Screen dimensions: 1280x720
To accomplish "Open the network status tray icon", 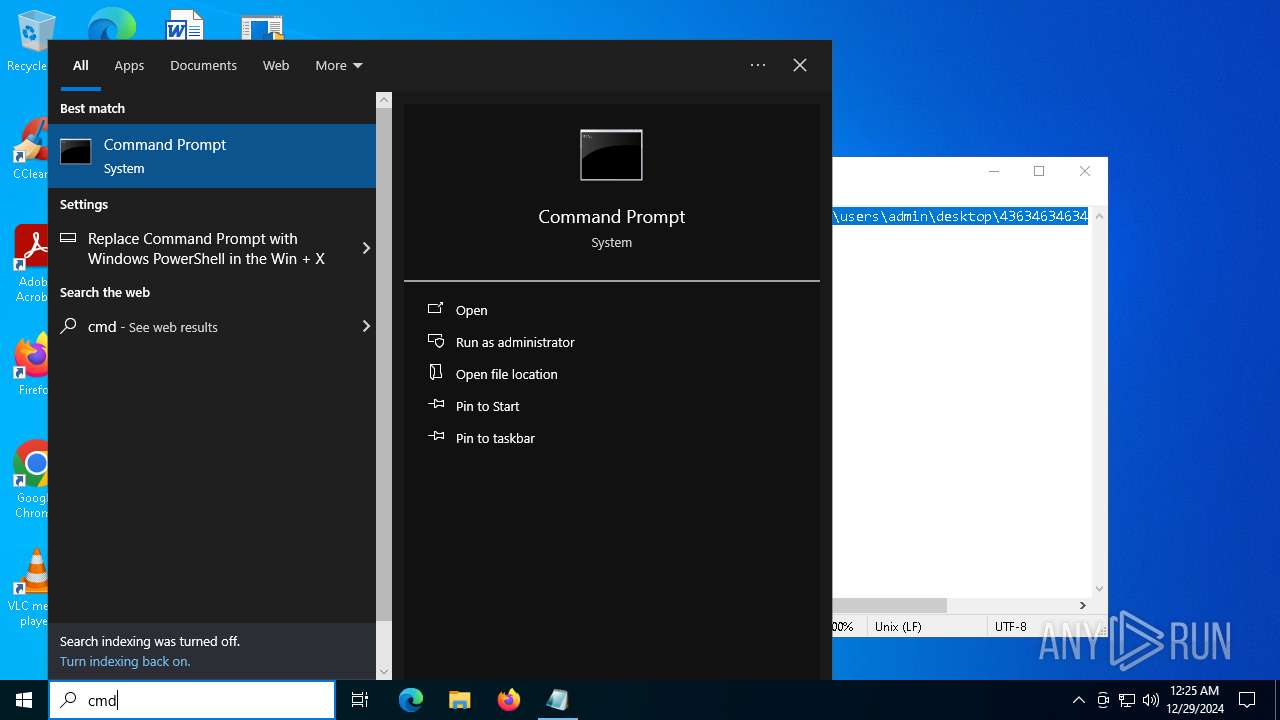I will (1127, 700).
